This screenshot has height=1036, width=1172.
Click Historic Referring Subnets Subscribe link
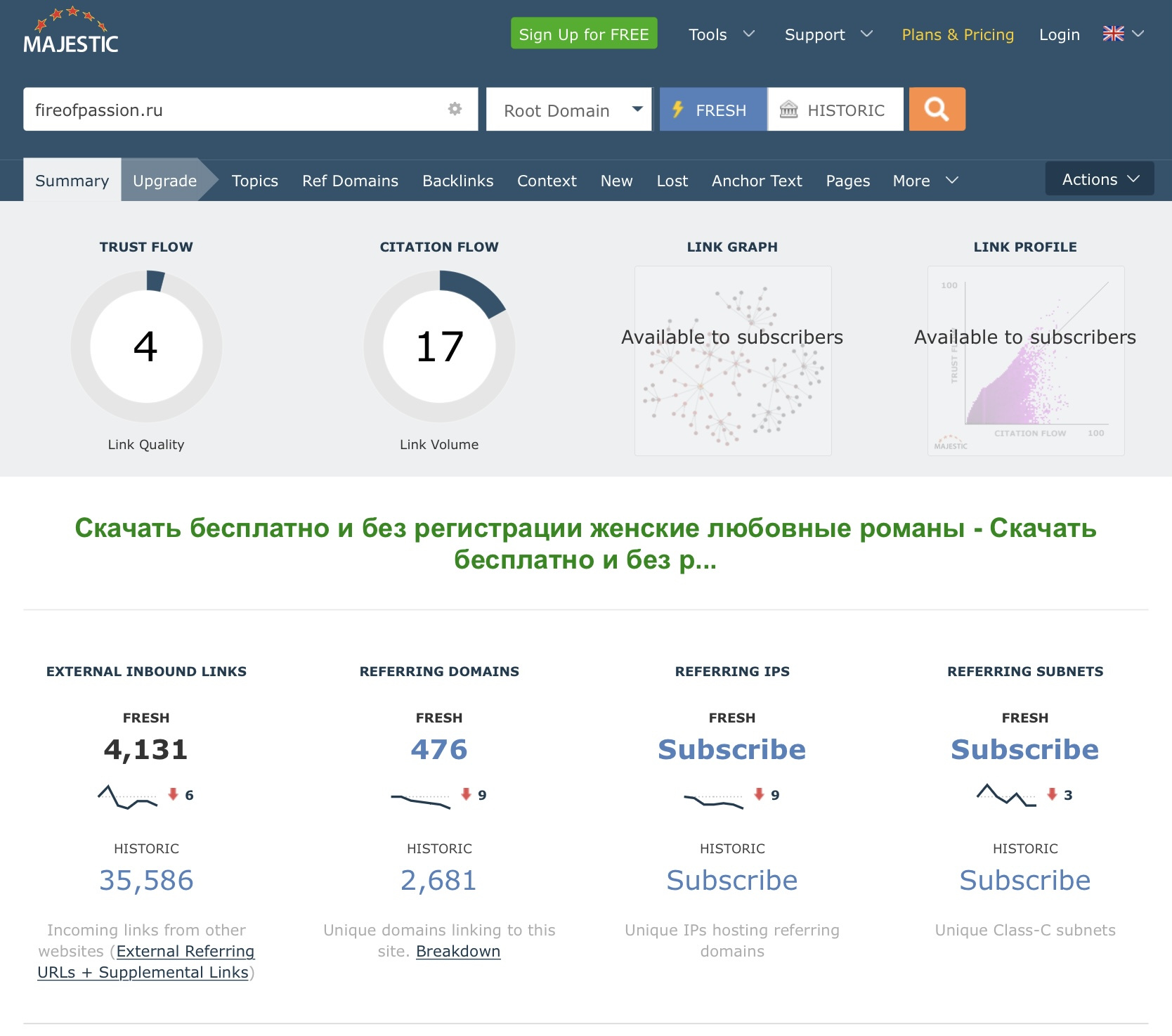[x=1025, y=880]
